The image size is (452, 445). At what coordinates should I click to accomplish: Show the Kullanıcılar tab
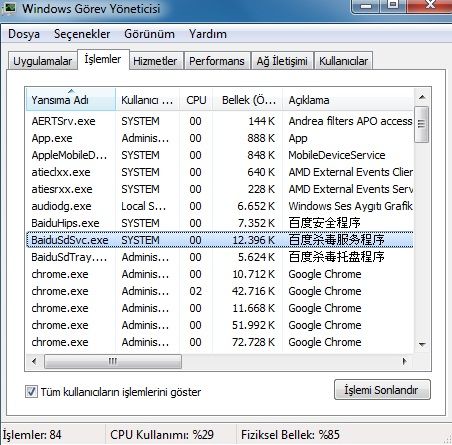click(x=343, y=61)
